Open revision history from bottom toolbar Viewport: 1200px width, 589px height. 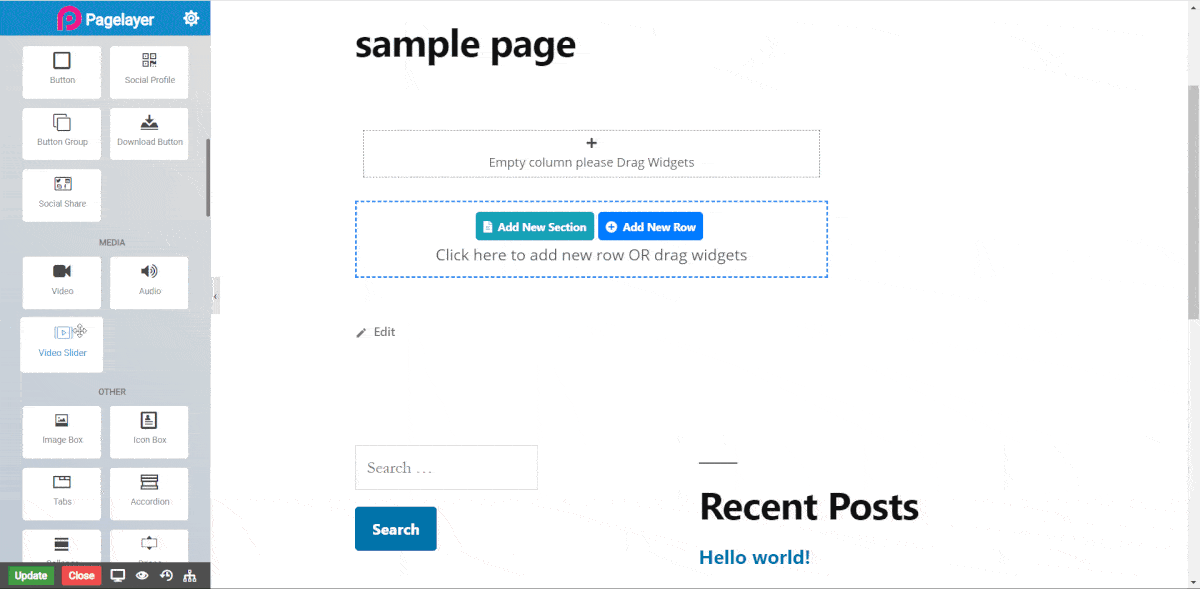click(x=165, y=576)
